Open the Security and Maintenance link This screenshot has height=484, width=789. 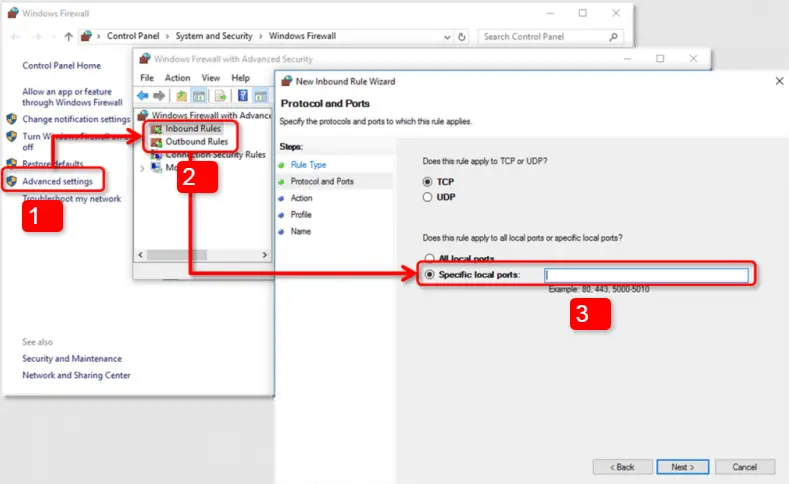coord(72,359)
